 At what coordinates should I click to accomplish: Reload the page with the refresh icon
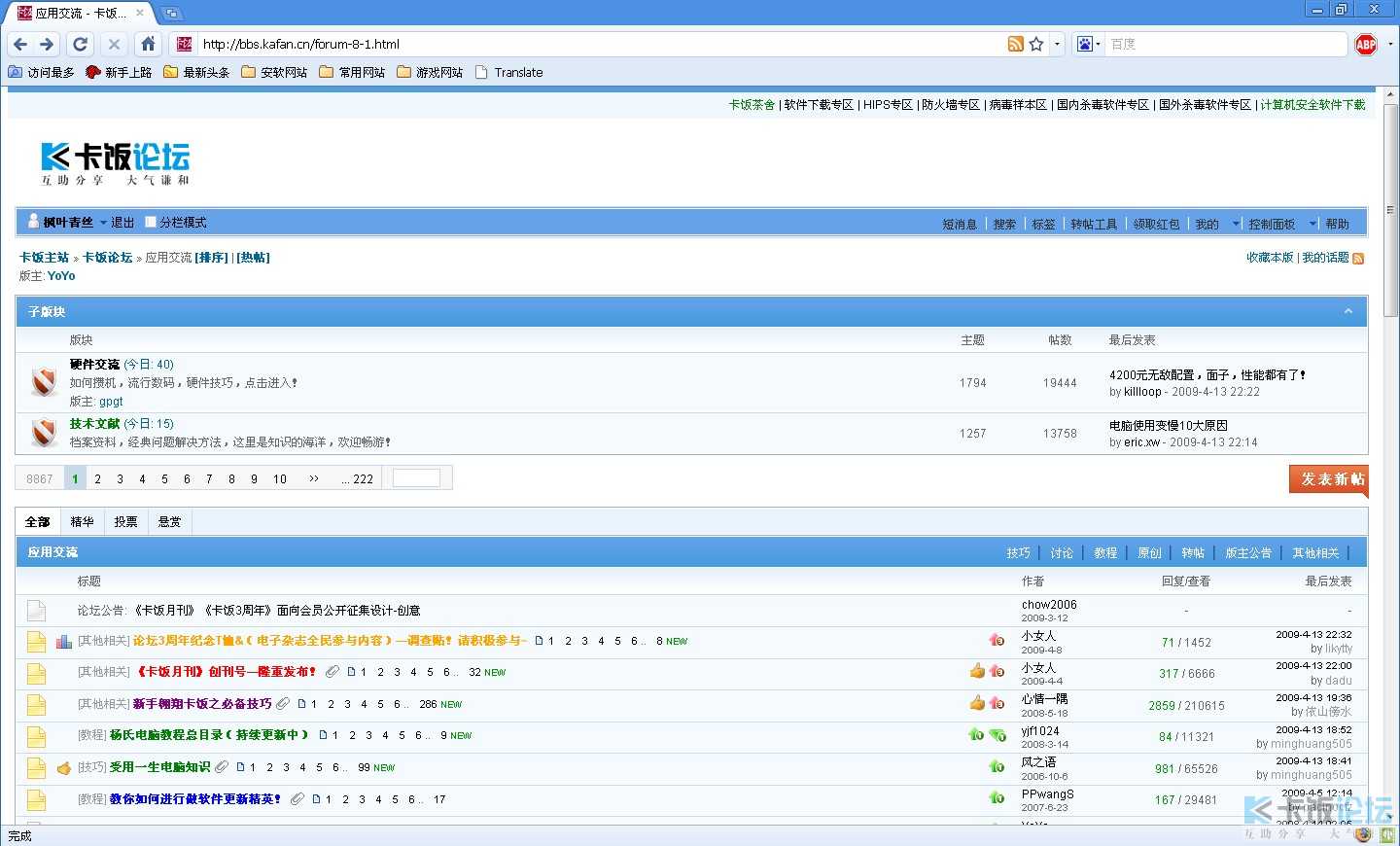(81, 44)
